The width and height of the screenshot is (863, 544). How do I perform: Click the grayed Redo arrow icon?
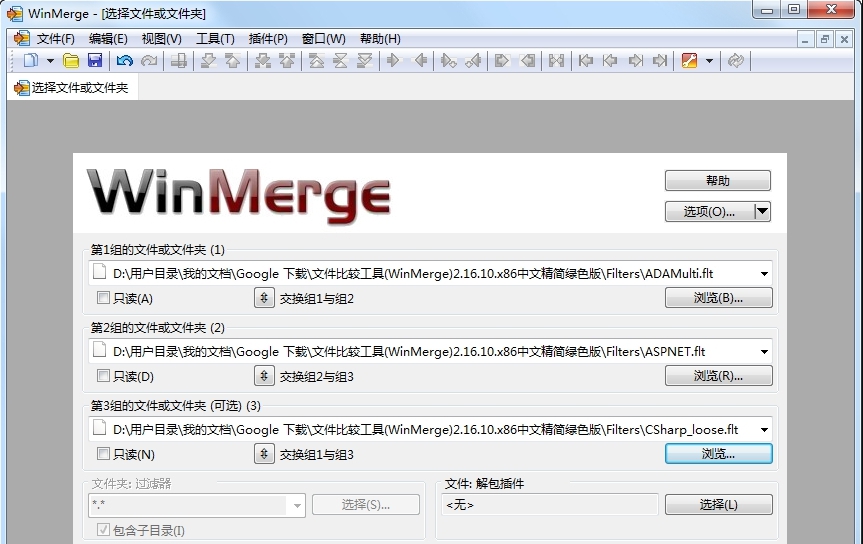point(149,61)
